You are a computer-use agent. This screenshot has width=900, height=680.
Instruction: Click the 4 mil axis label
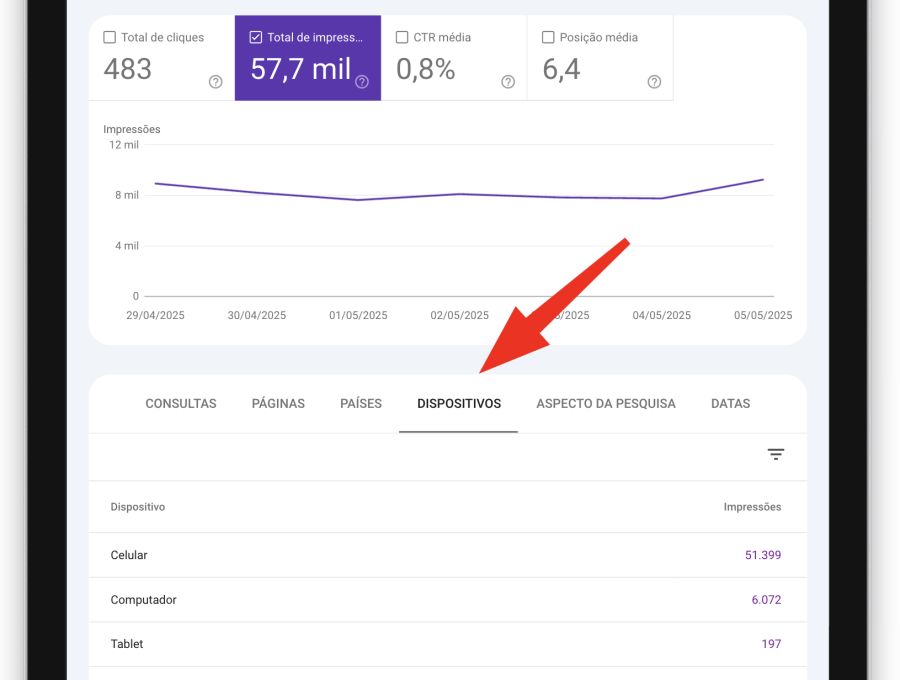coord(127,246)
